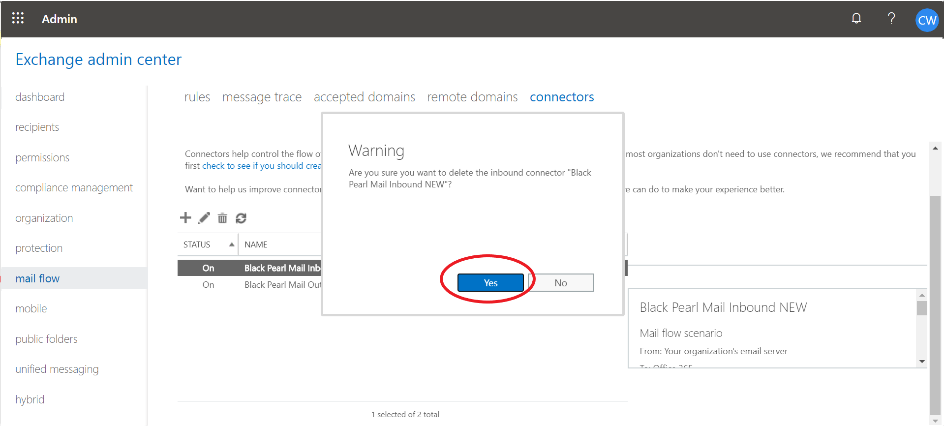Click 'Black Pearl Mail Inbound NEW' details heading
The width and height of the screenshot is (944, 426).
(x=723, y=307)
